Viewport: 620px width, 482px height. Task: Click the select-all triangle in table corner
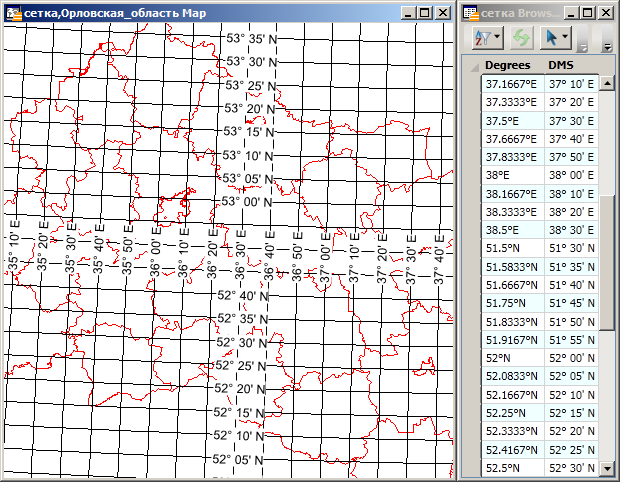point(474,66)
